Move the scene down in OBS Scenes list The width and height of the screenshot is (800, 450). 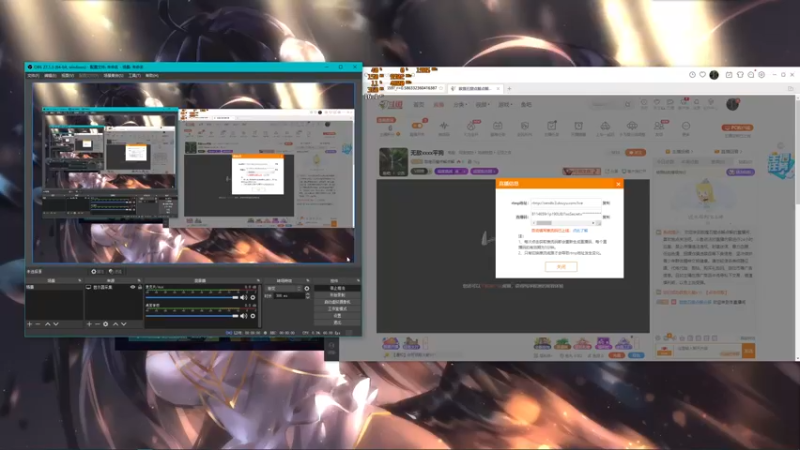point(56,324)
